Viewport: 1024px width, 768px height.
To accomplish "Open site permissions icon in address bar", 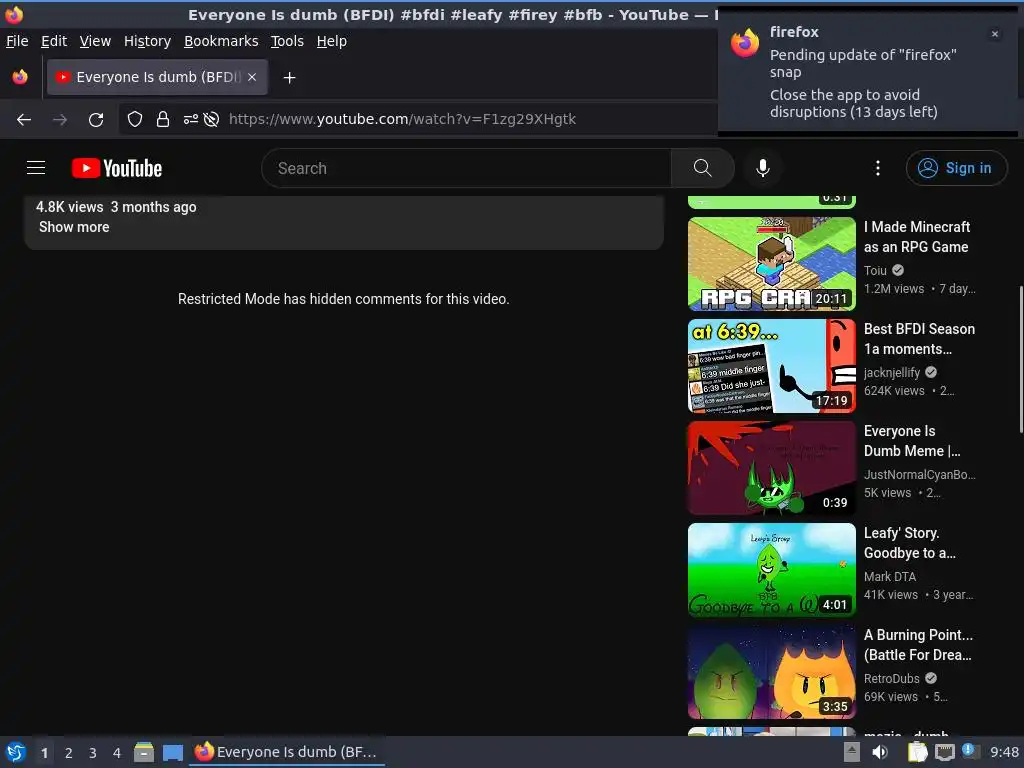I will pyautogui.click(x=190, y=119).
